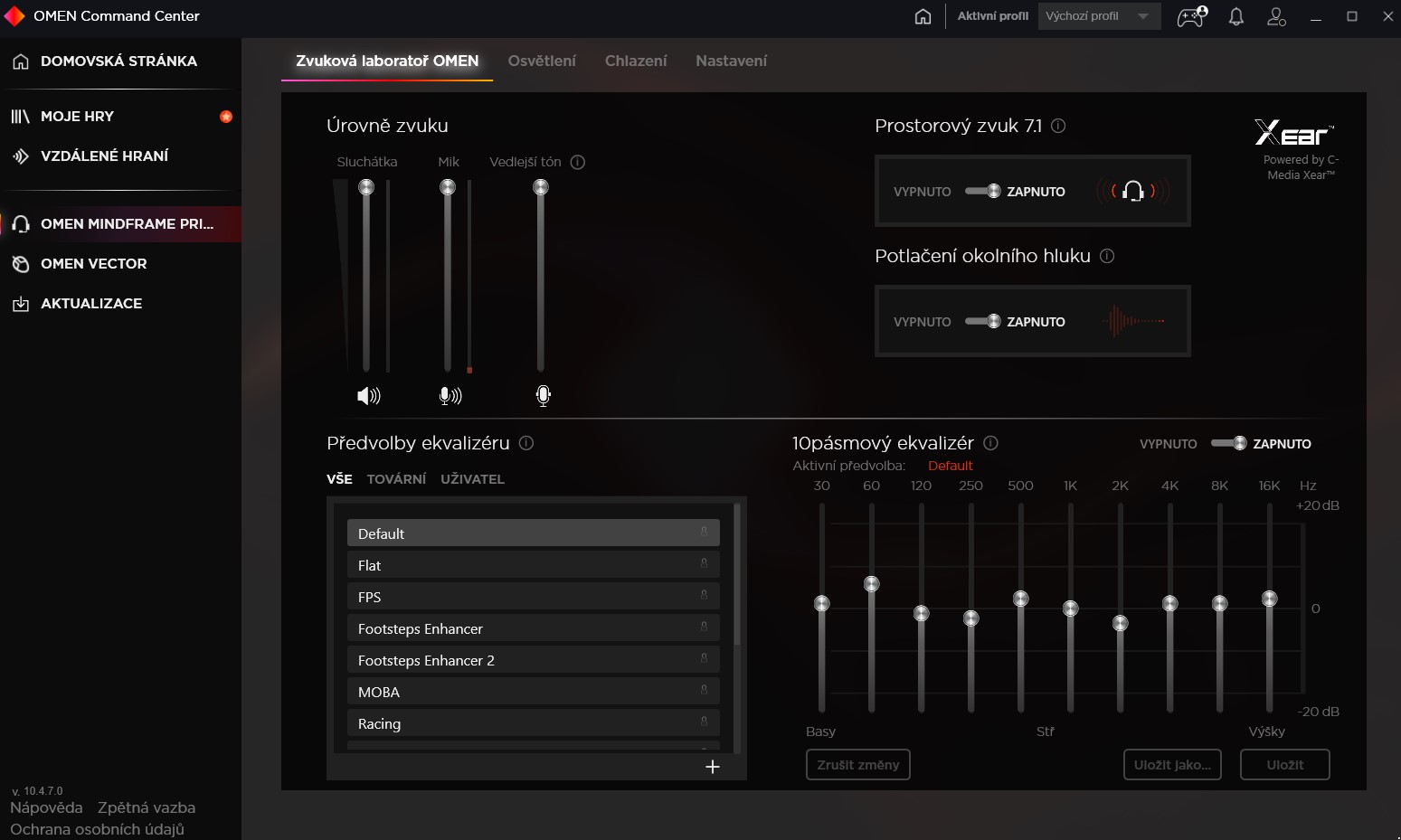Click the Mik volume slider handle
The height and width of the screenshot is (840, 1401).
tap(448, 187)
